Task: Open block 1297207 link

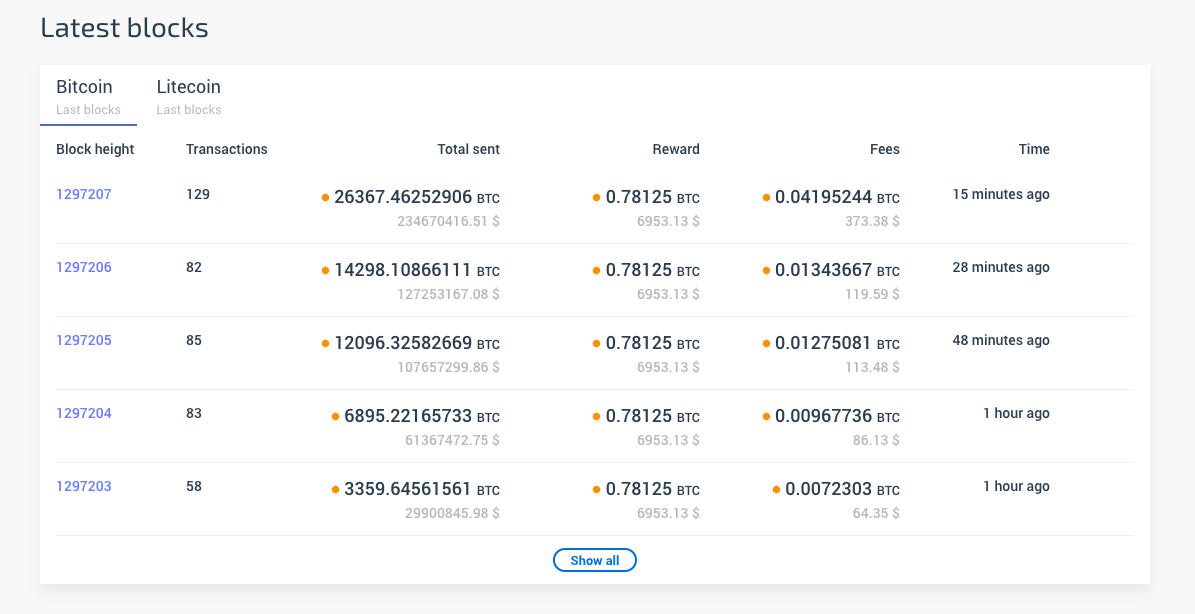Action: (84, 194)
